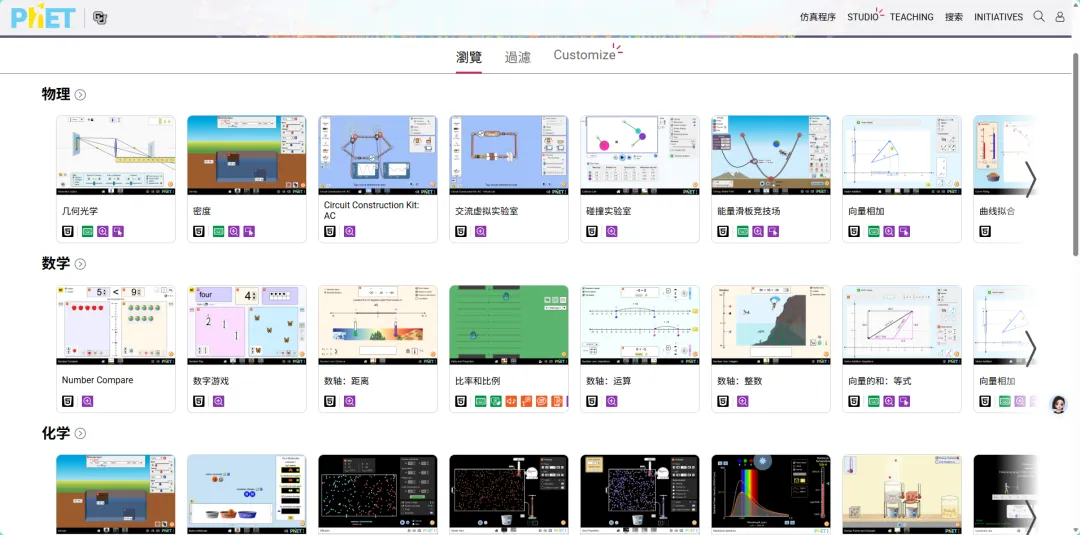Expand the 数学 category arrow
The image size is (1080, 535).
[x=80, y=264]
